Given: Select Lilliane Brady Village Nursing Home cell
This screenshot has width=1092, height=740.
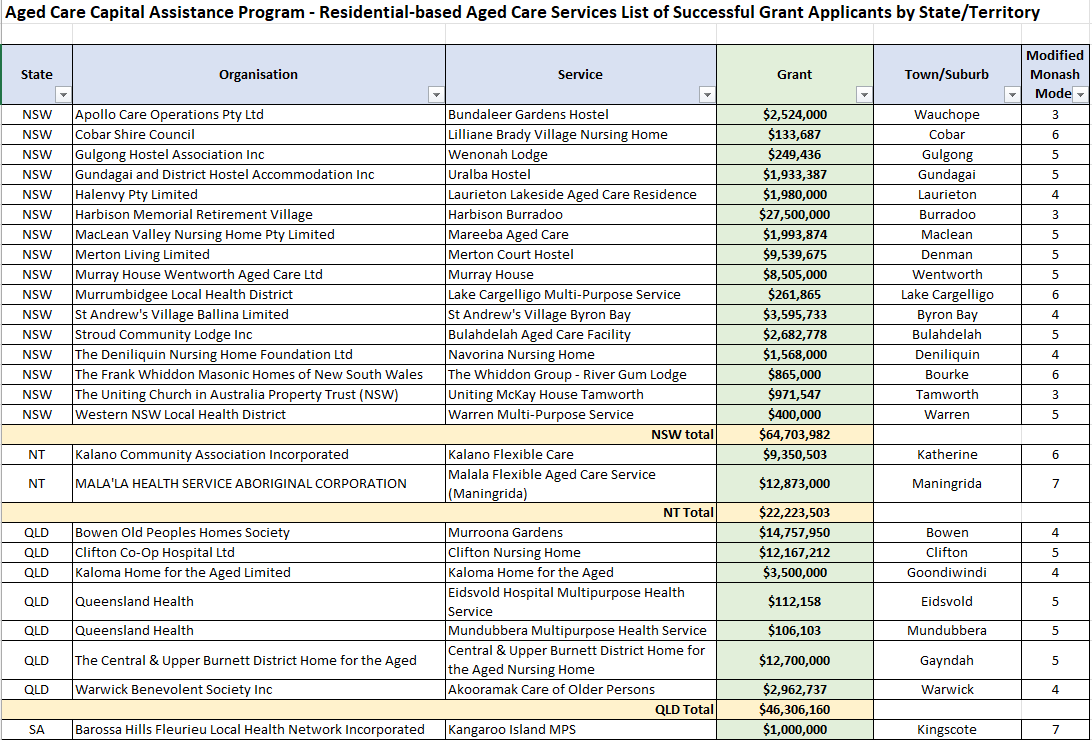Looking at the screenshot, I should 581,134.
